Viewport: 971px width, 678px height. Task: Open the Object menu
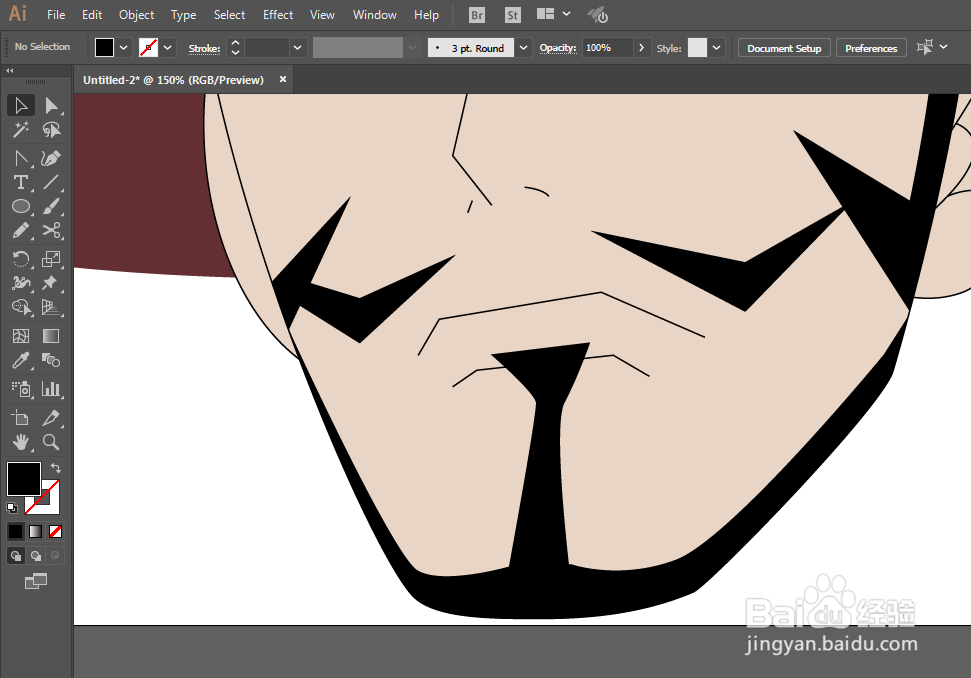click(x=136, y=15)
